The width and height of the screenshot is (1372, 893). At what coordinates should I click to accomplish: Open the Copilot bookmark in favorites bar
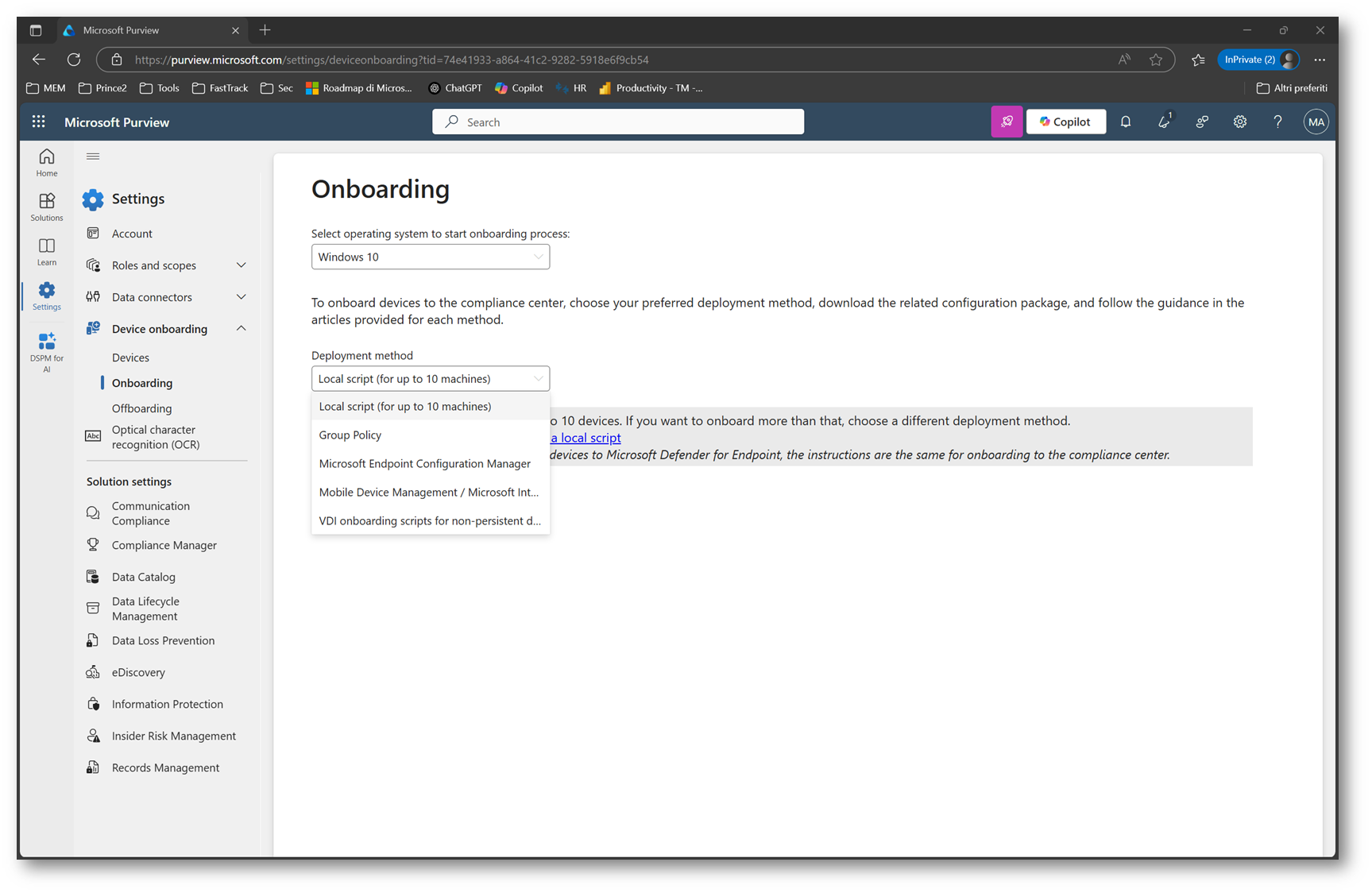[519, 88]
